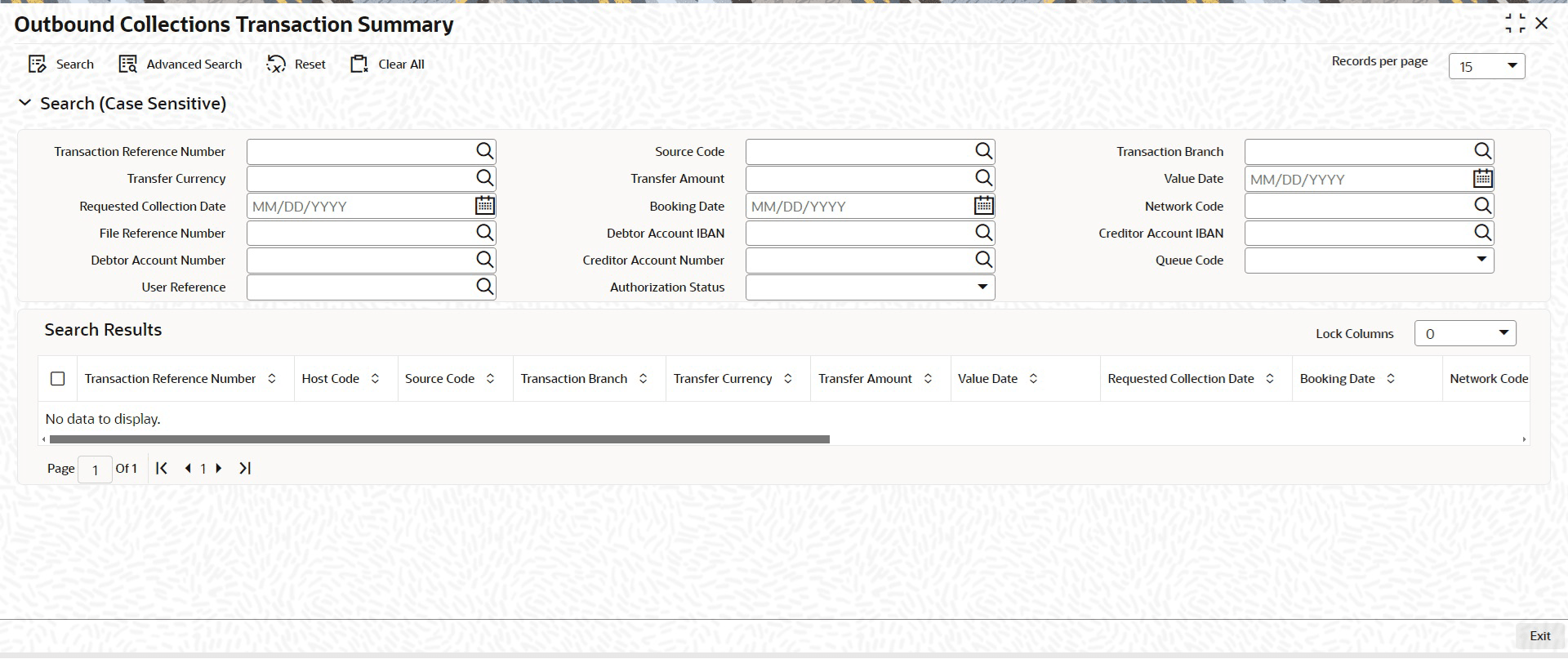Screen dimensions: 1568x659
Task: Open lookup for Network Code field
Action: point(1483,206)
